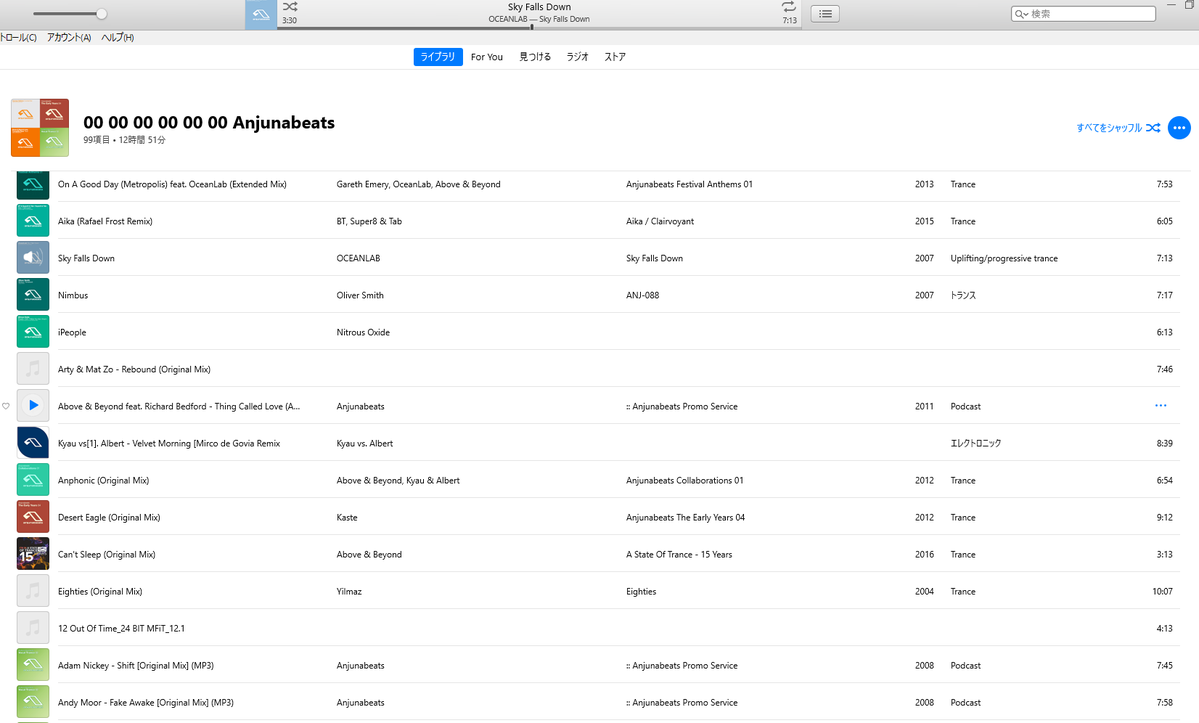Click music note icon of Rebound track
Screen dimensions: 1199x723
33,369
